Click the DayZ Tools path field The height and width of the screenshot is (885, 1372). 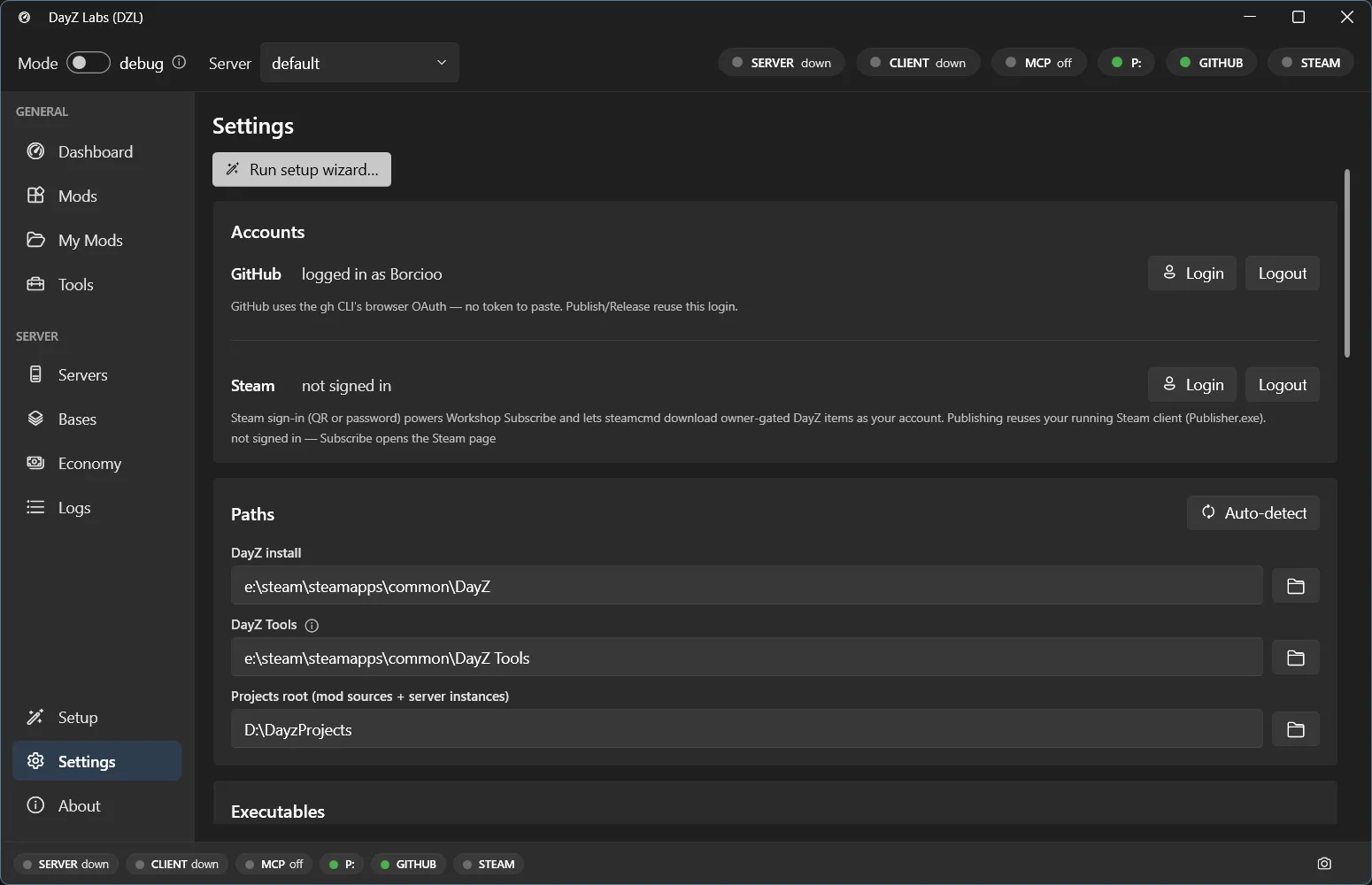[x=747, y=658]
